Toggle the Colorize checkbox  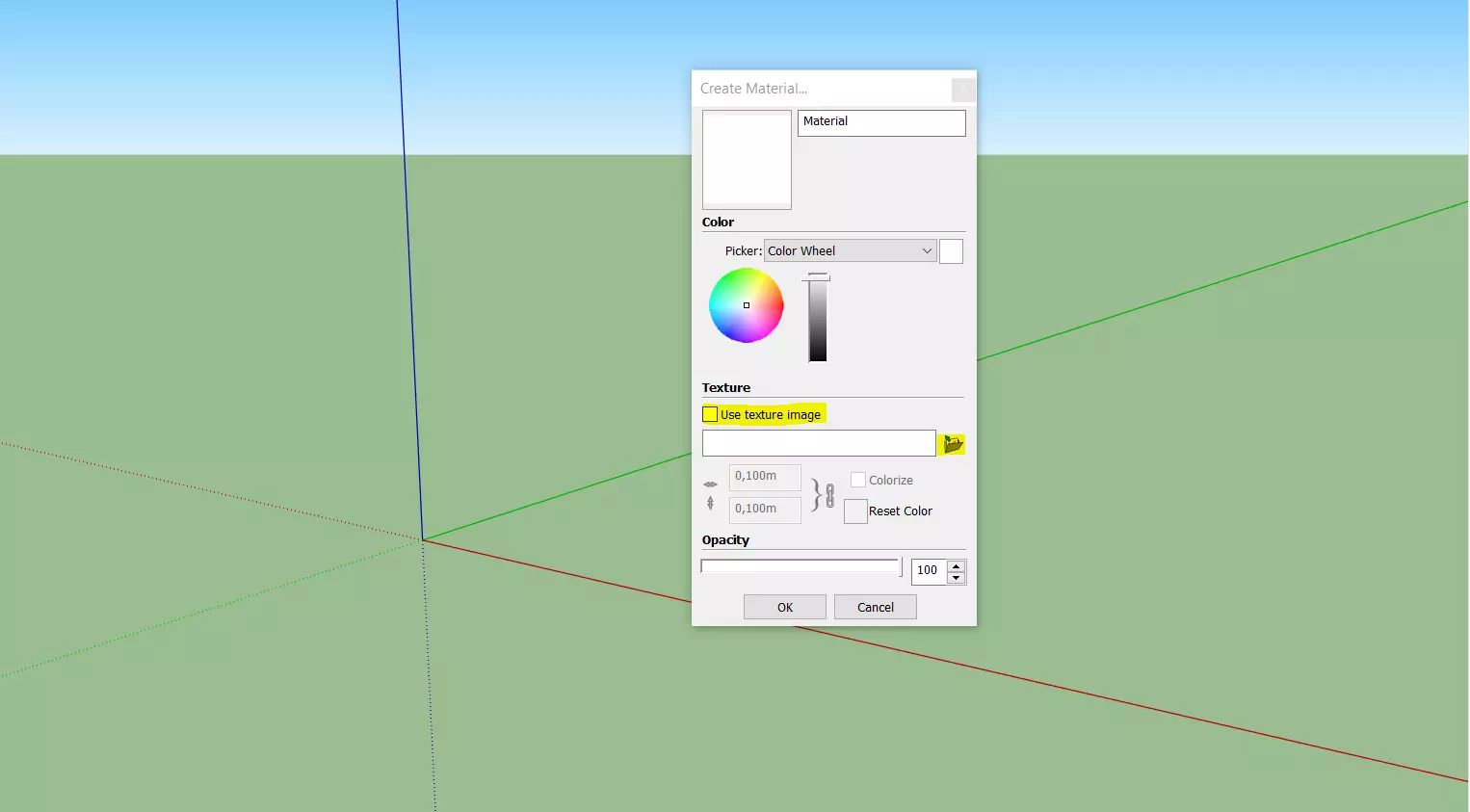click(x=857, y=479)
